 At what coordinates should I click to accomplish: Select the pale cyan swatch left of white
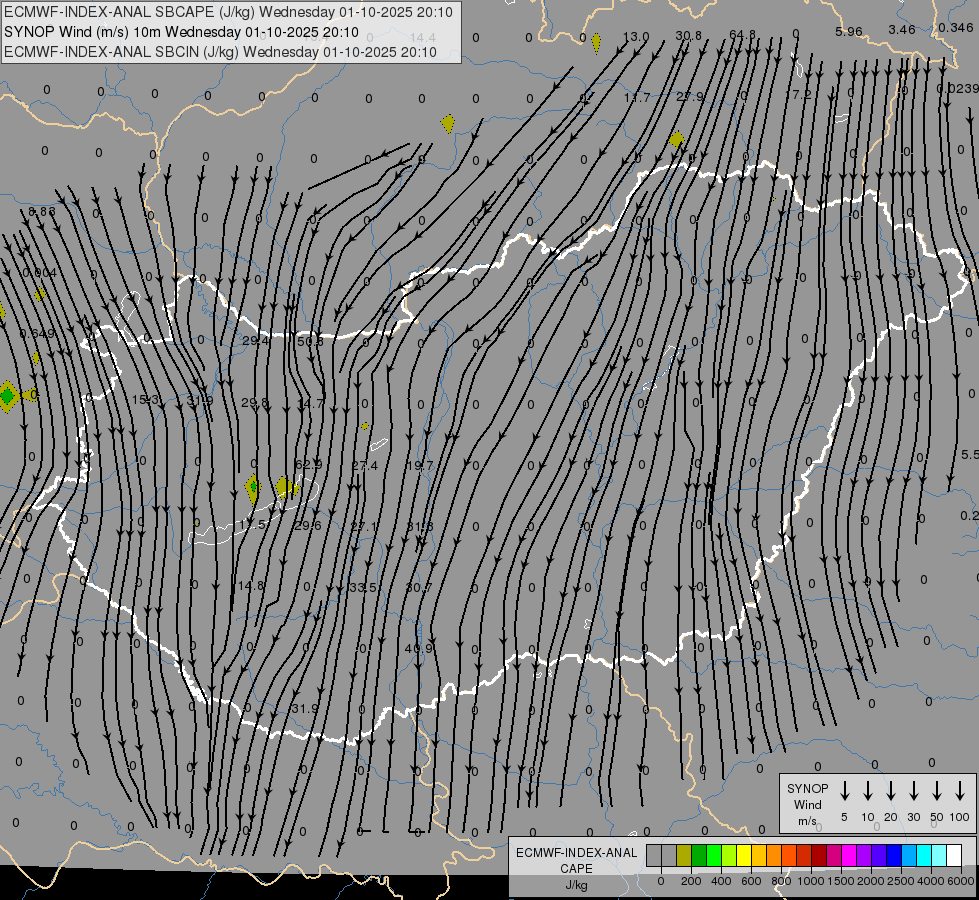point(939,855)
